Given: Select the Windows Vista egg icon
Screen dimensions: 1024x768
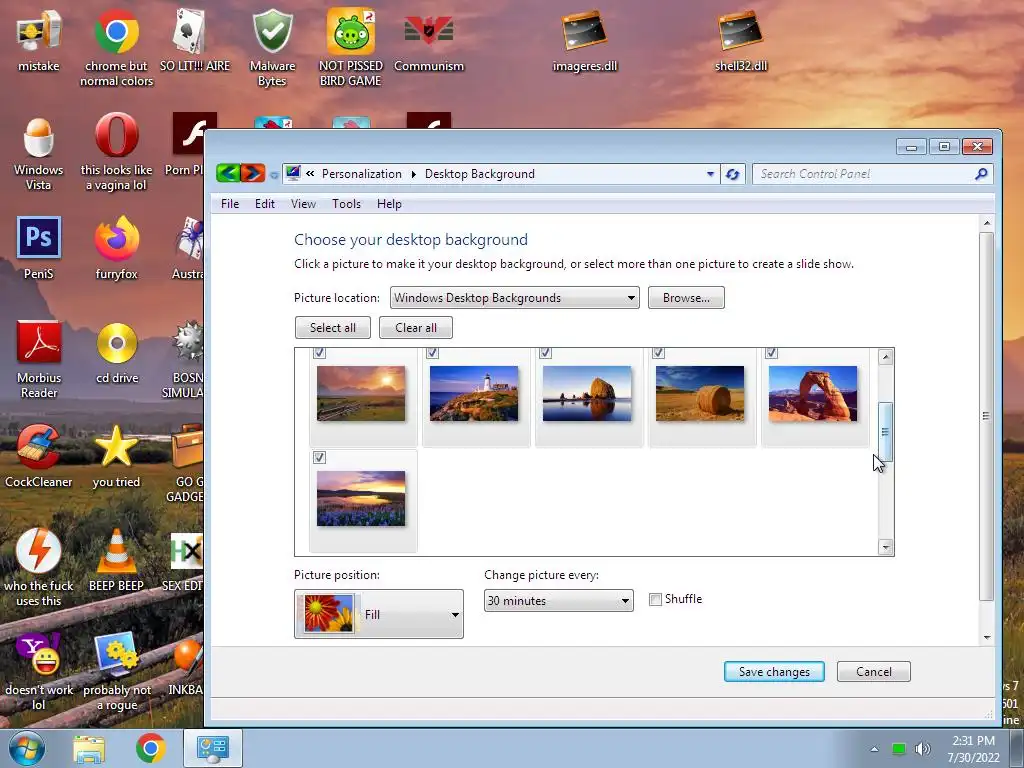Looking at the screenshot, I should click(39, 153).
